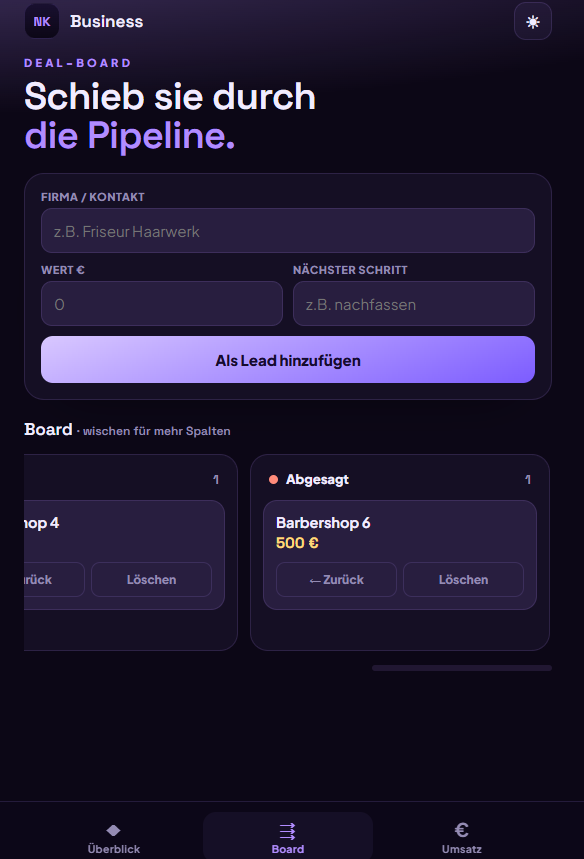Select the Barbershop 6 card title
Viewport: 584px width, 859px height.
click(x=323, y=523)
